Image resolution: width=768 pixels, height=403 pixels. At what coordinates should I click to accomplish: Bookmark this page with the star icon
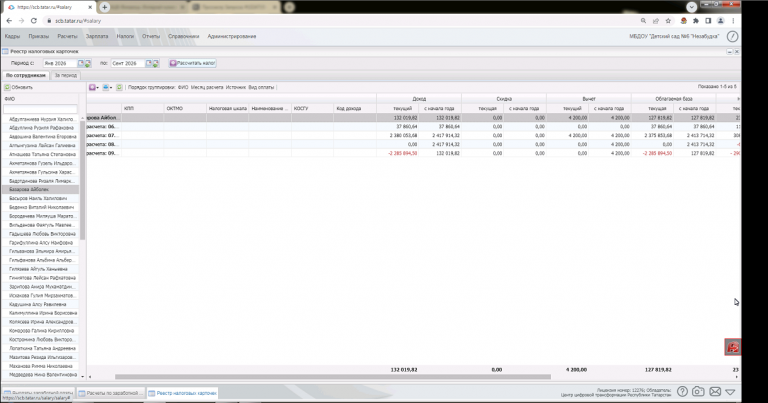[668, 21]
